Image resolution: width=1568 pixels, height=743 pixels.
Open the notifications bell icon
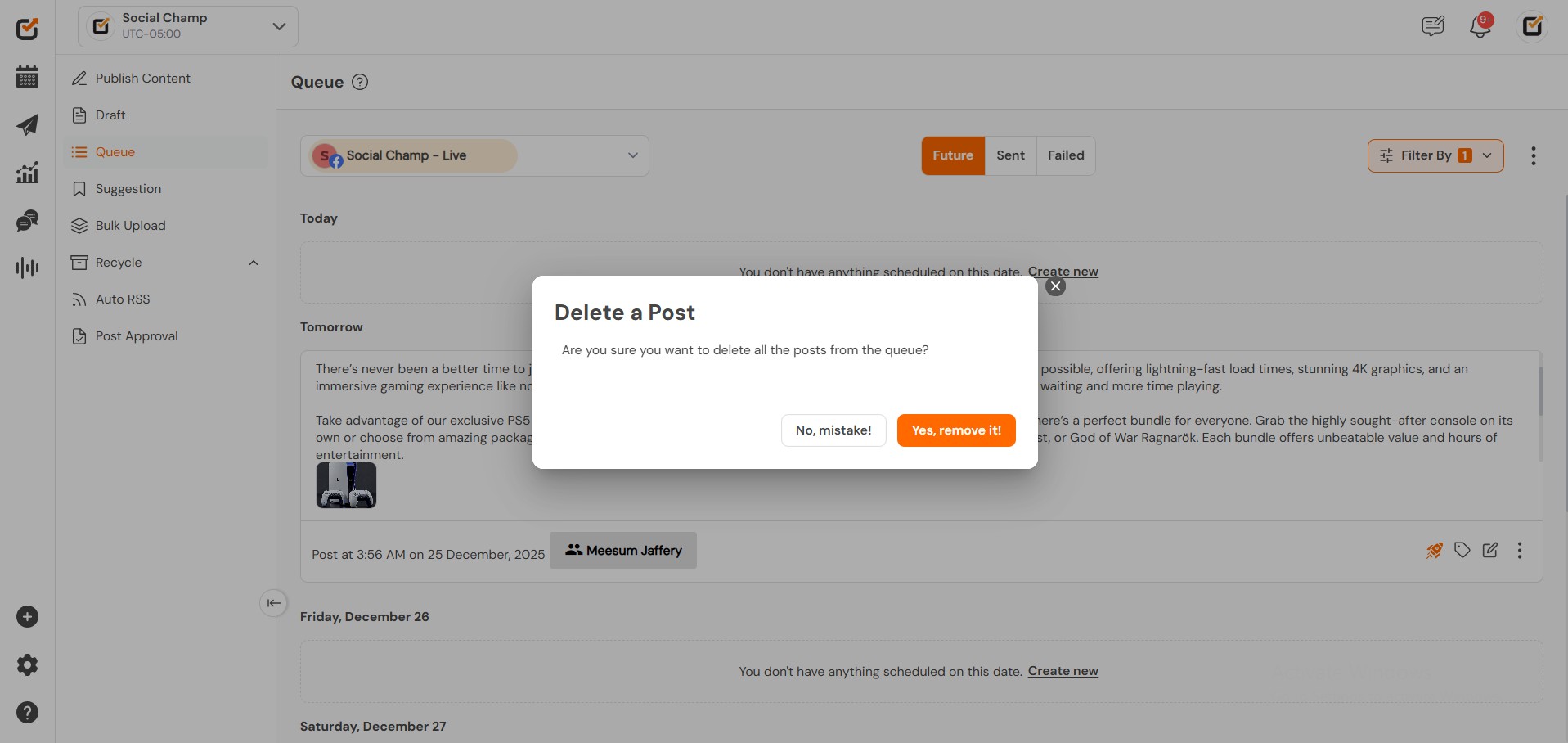1480,26
